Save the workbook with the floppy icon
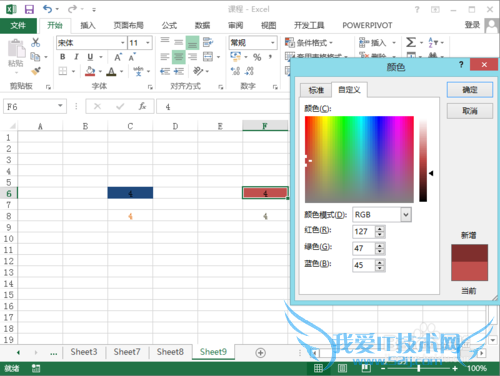 (x=29, y=9)
